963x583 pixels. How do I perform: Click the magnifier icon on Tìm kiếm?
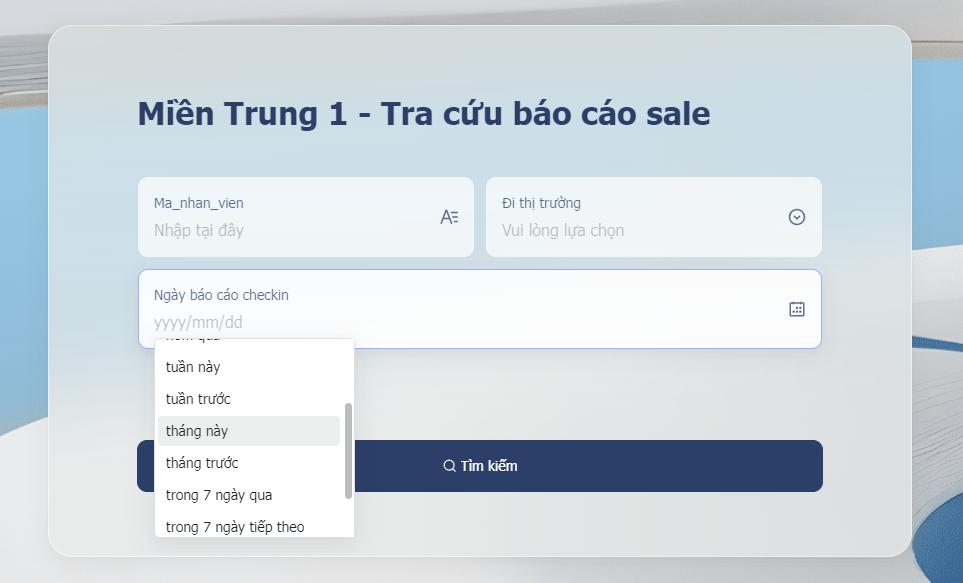click(450, 466)
